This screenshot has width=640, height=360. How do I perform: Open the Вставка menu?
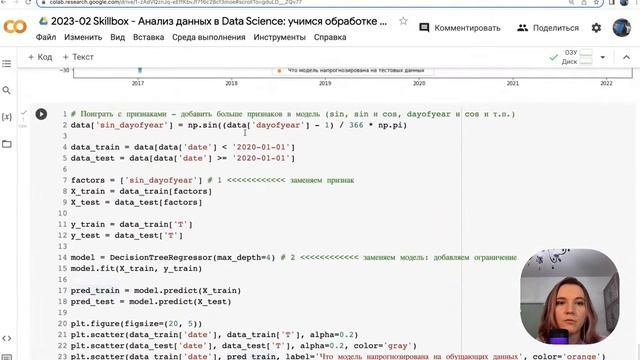[149, 37]
